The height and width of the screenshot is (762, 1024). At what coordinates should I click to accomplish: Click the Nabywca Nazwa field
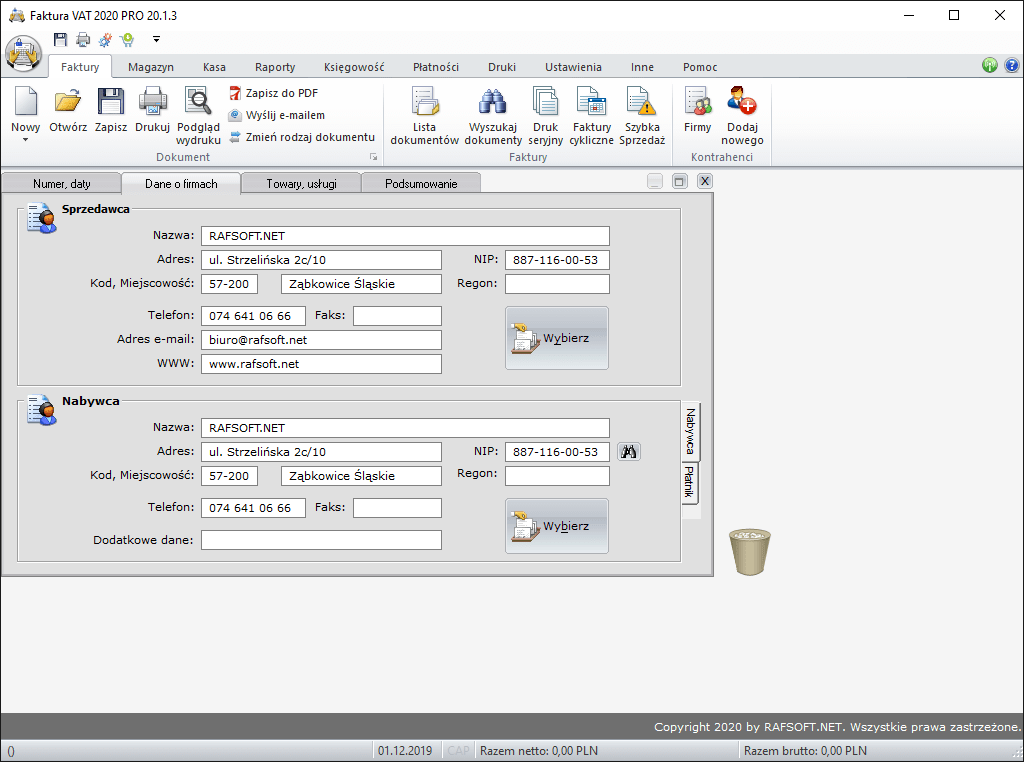tap(405, 428)
